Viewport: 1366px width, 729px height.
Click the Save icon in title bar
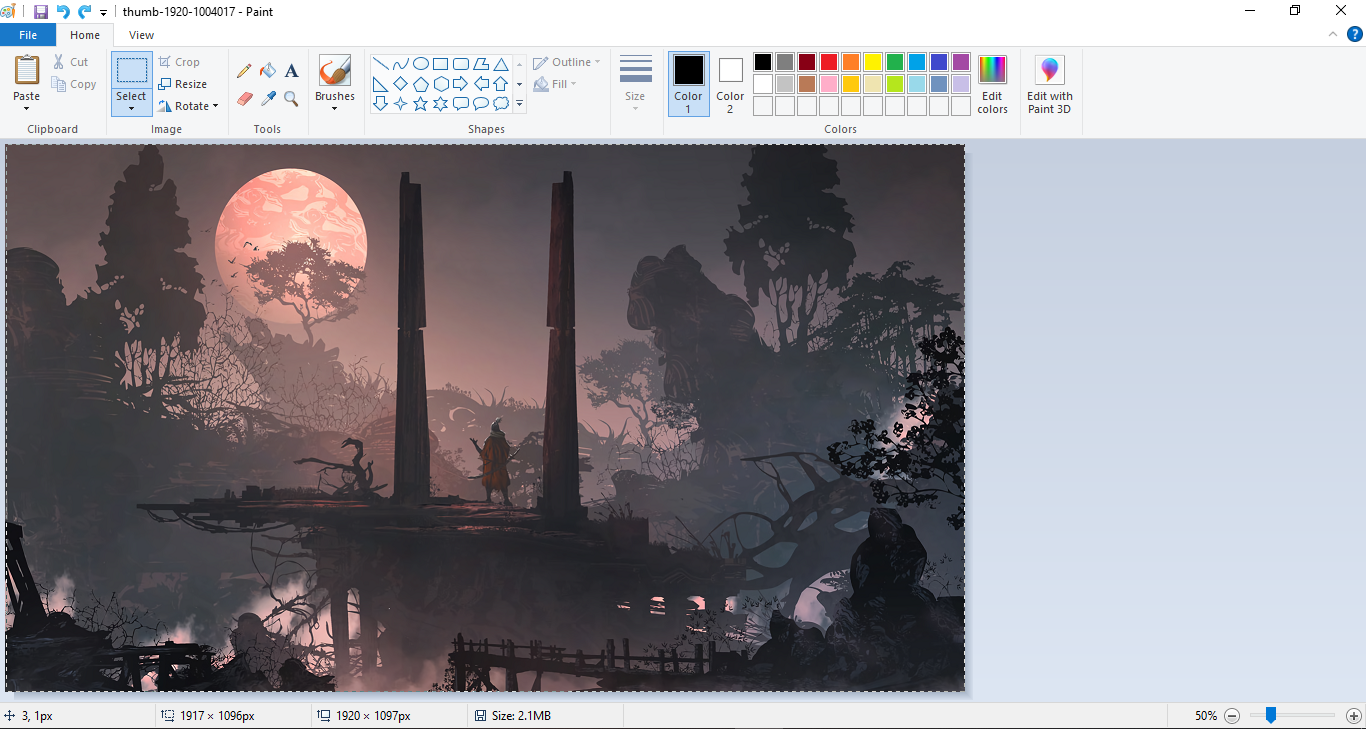point(41,12)
